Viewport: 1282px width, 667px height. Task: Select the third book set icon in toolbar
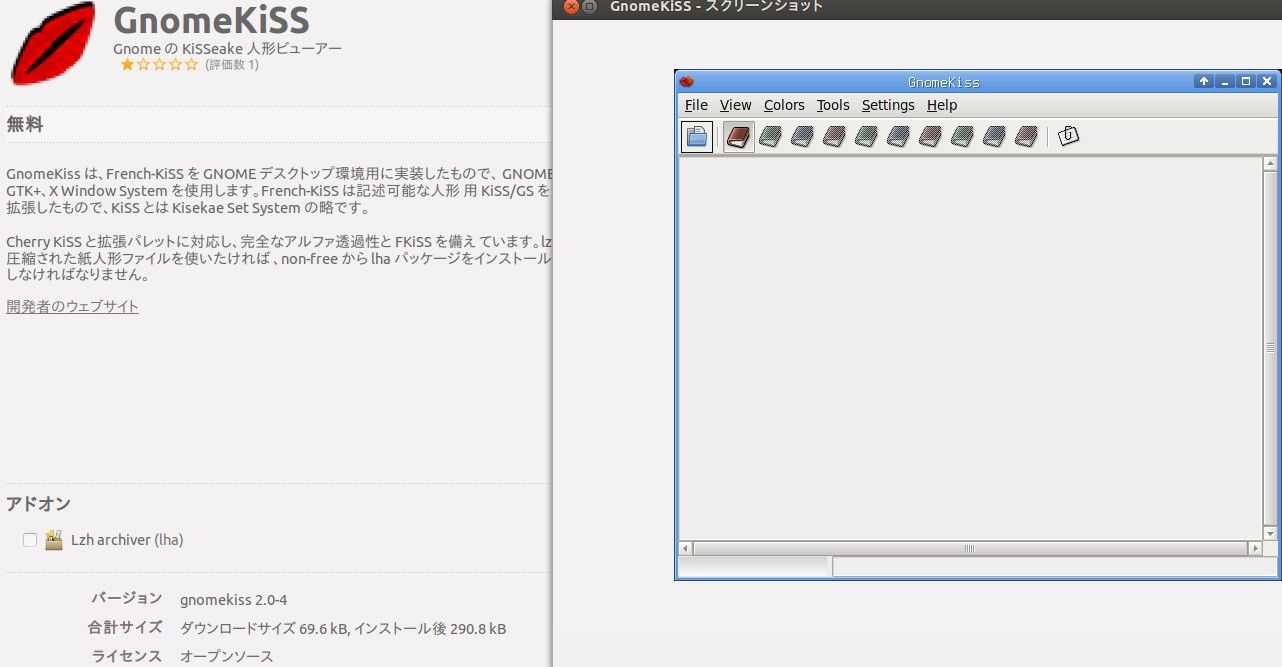[x=802, y=136]
